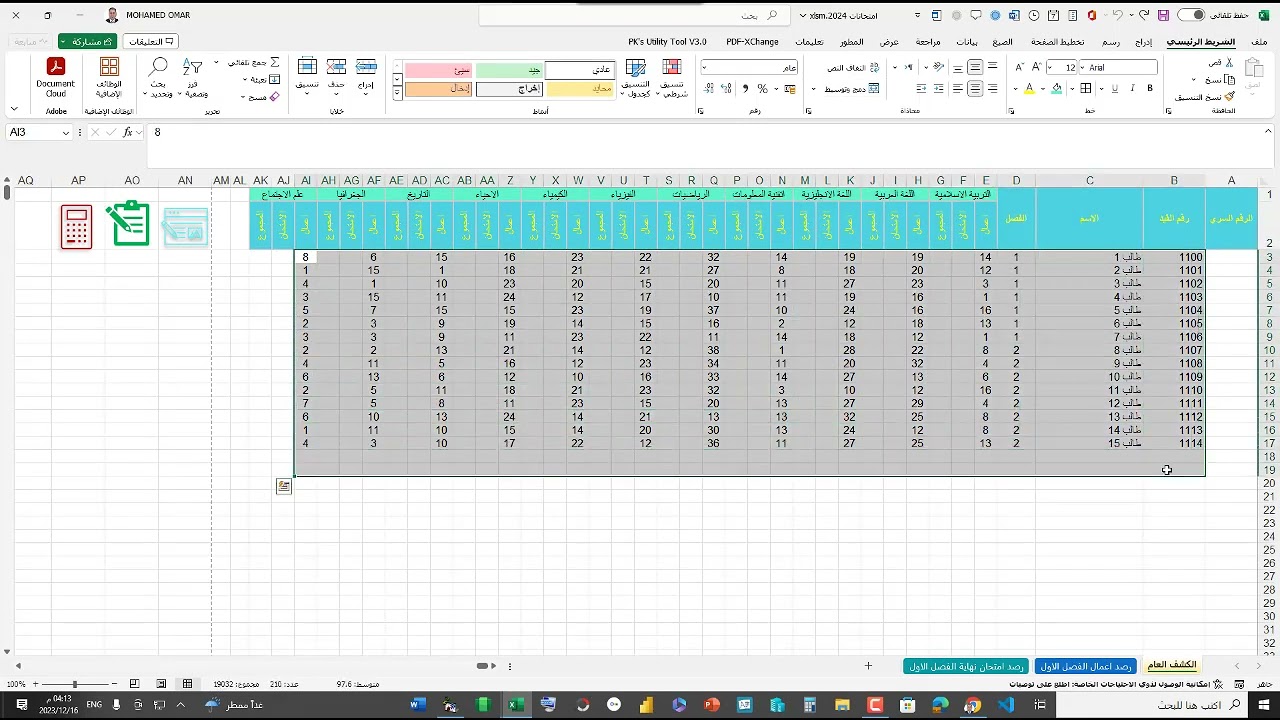Click Wrap Text button

[x=853, y=67]
